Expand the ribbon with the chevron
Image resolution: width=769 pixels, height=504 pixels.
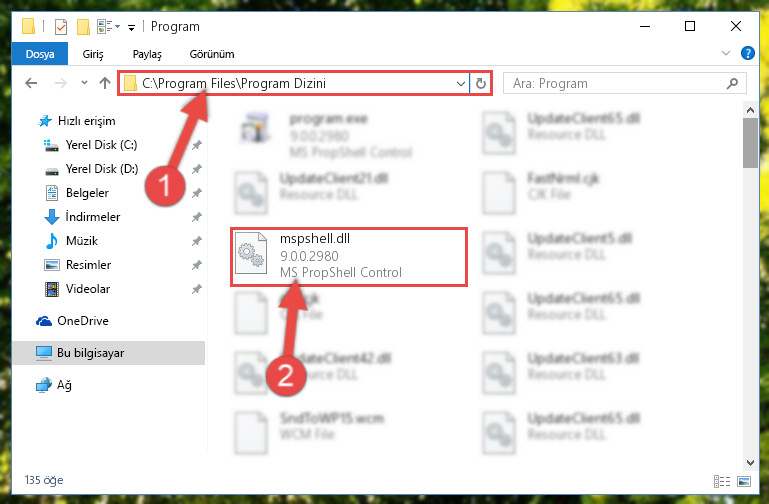tap(726, 53)
